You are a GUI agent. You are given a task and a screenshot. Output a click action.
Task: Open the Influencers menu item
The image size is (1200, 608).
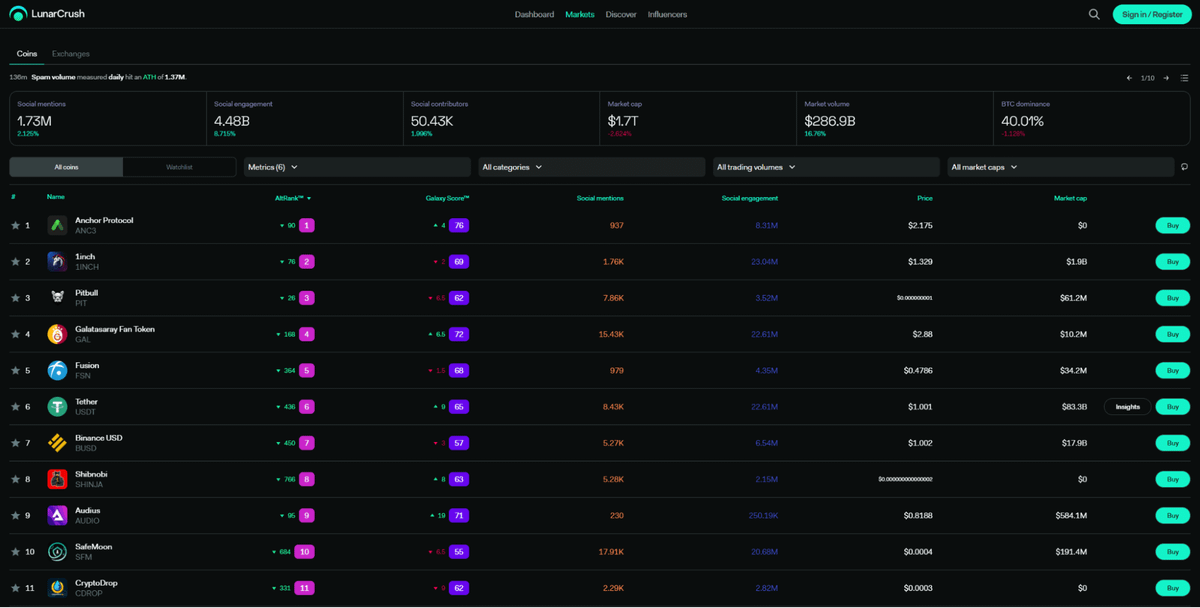point(667,14)
